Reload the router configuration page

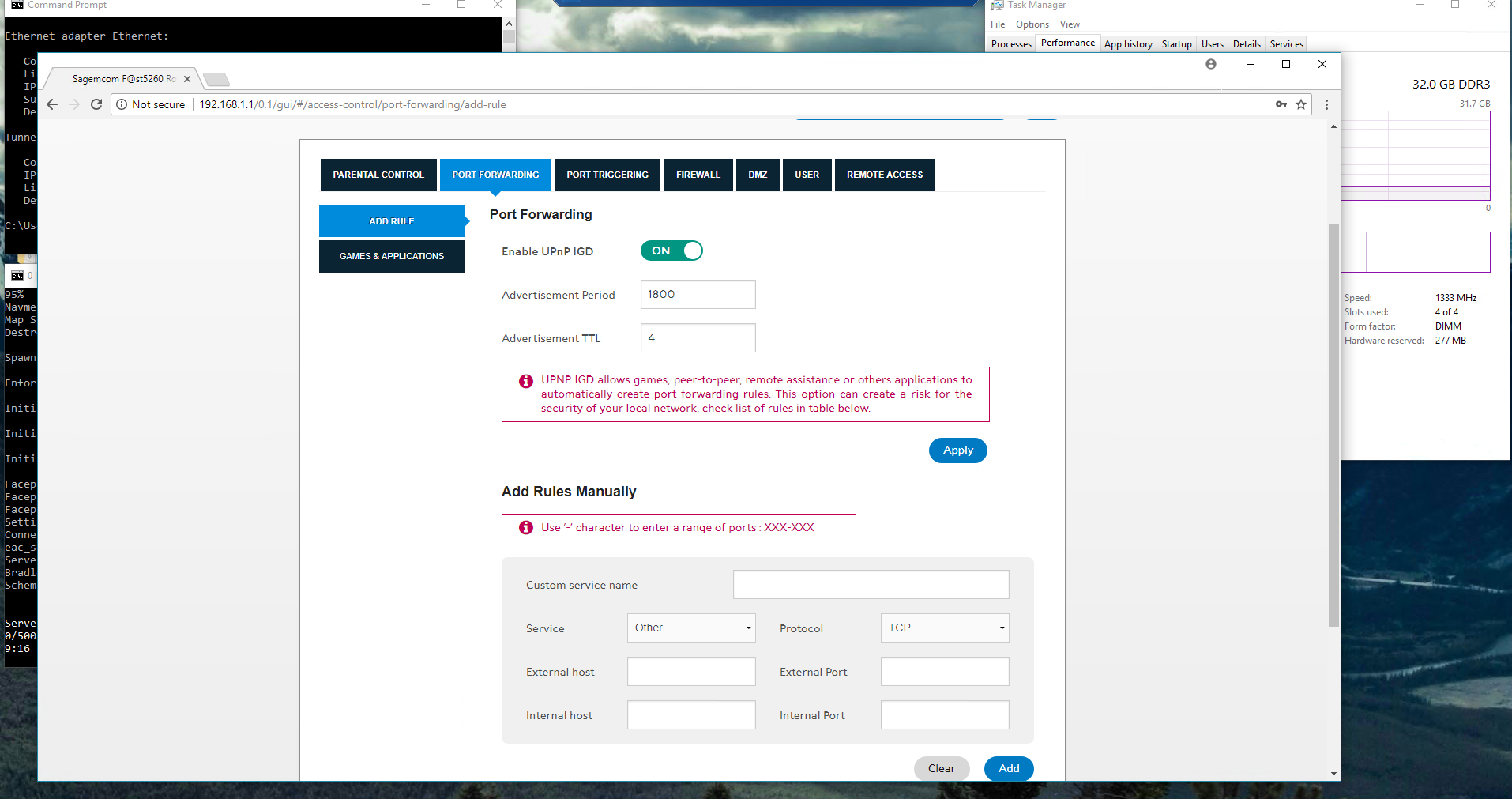96,104
